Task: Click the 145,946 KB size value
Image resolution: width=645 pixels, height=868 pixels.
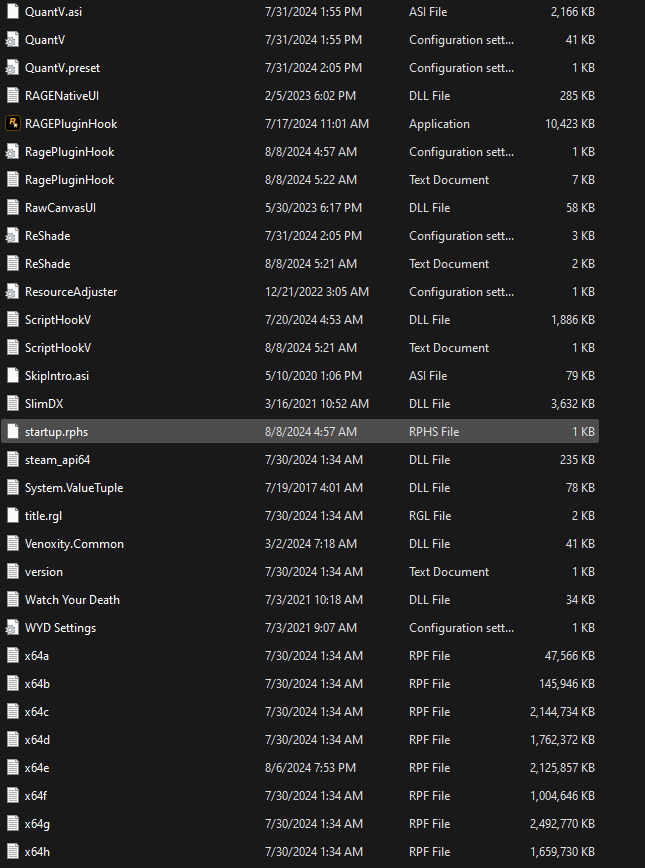Action: click(567, 684)
